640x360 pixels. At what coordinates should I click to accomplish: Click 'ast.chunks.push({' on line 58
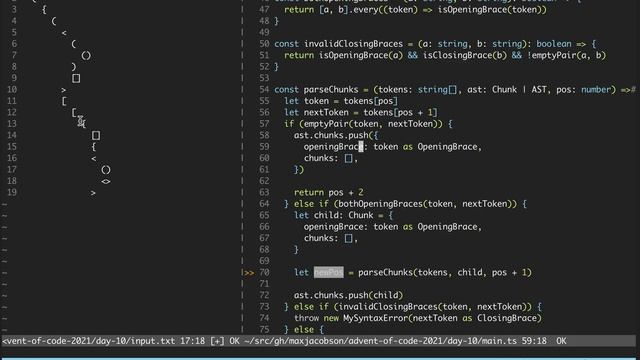[336, 136]
